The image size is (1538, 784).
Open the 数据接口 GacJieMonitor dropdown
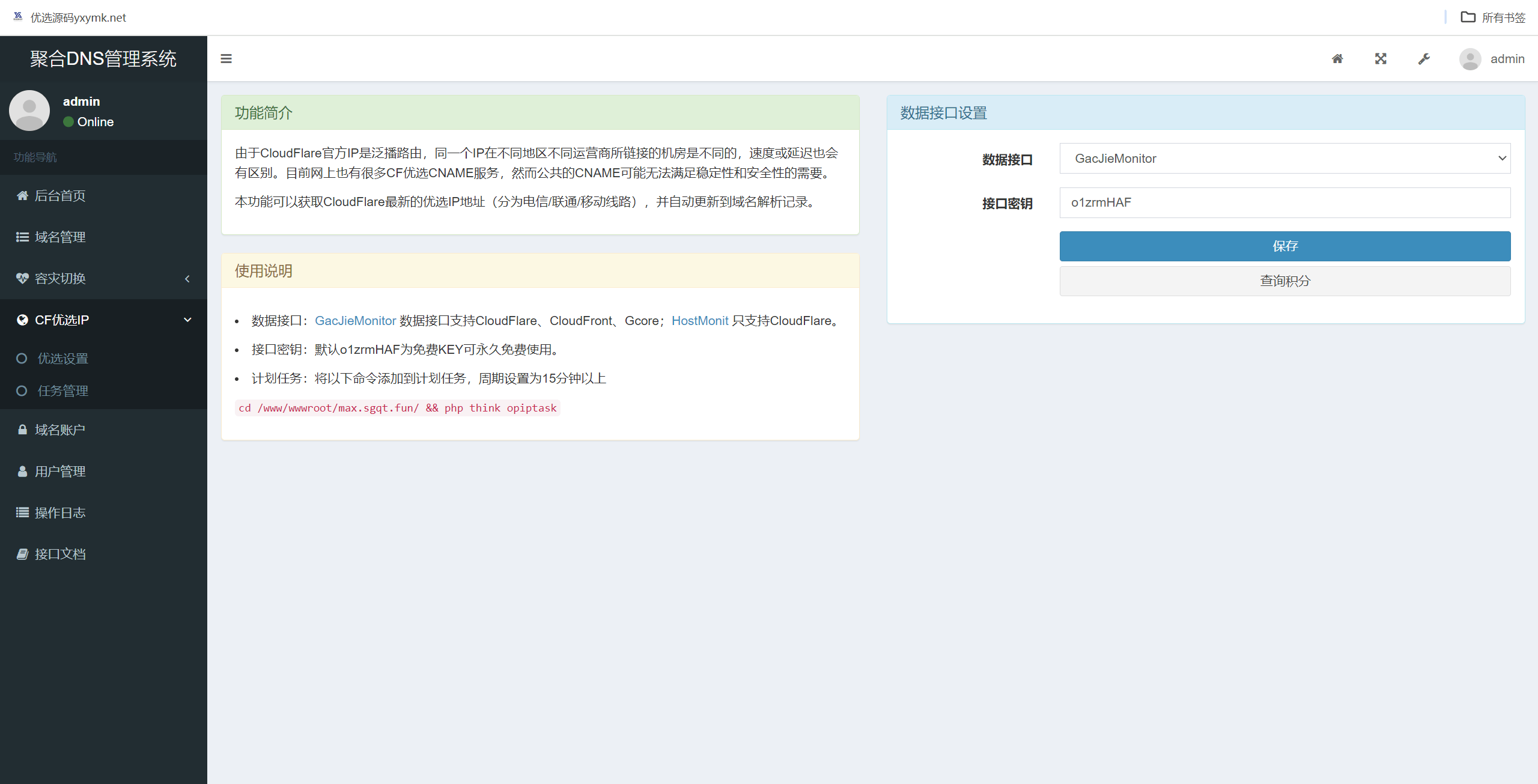point(1284,158)
